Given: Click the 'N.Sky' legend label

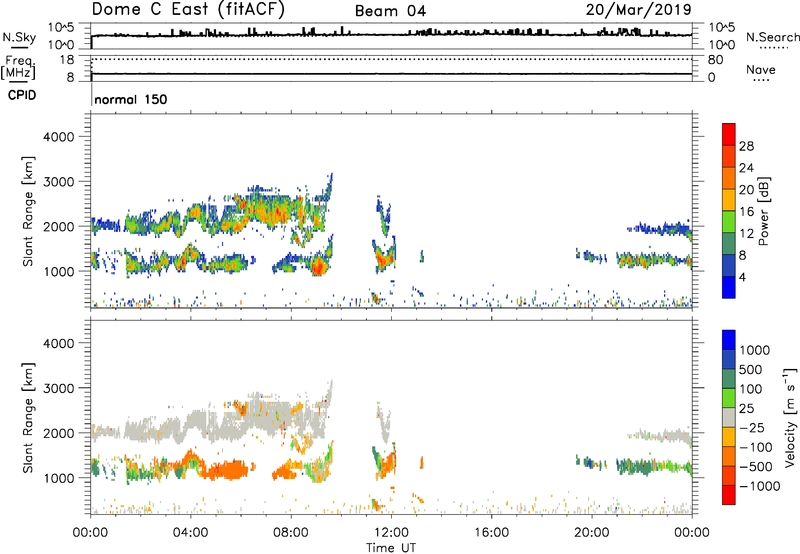Looking at the screenshot, I should pyautogui.click(x=19, y=37).
